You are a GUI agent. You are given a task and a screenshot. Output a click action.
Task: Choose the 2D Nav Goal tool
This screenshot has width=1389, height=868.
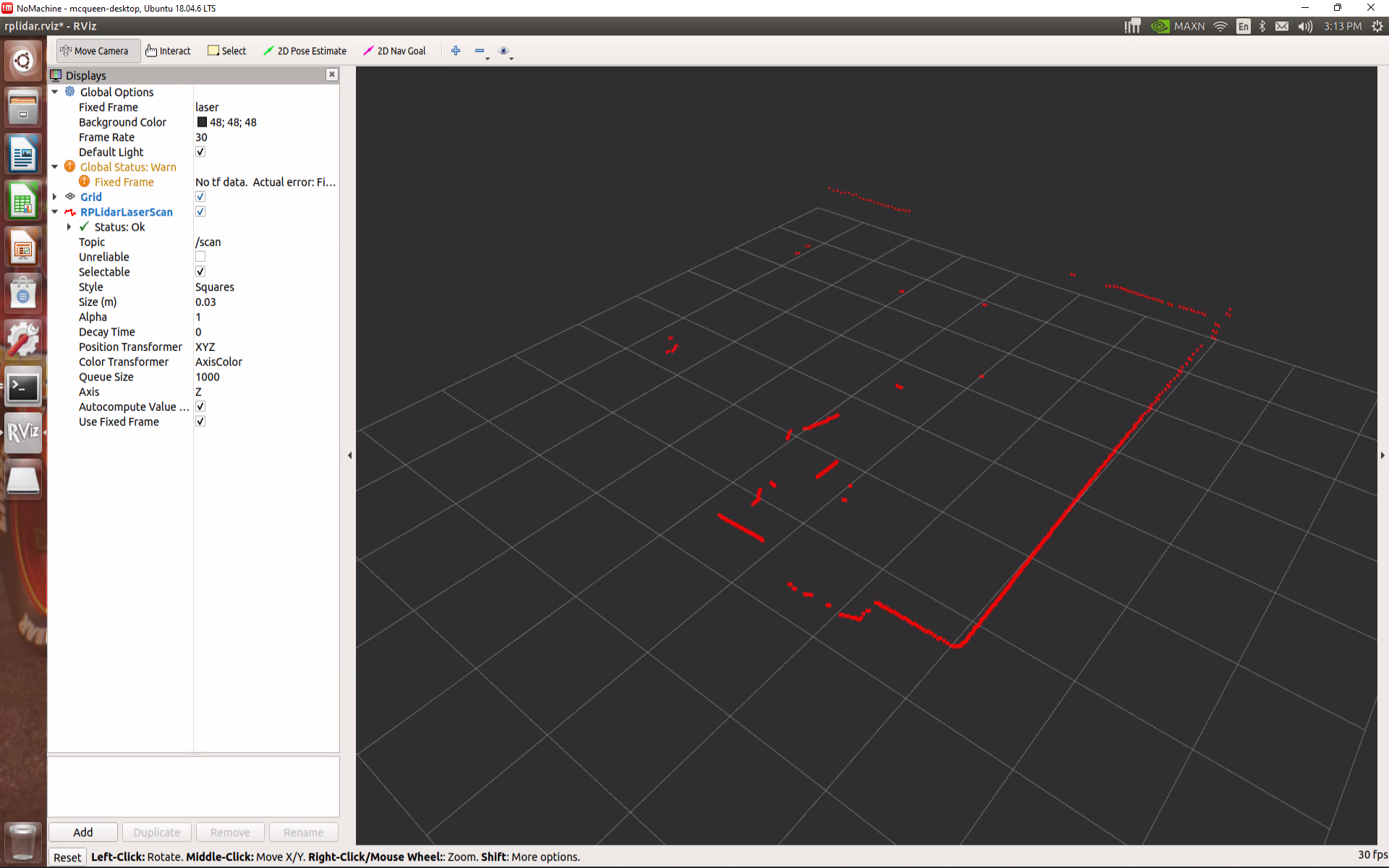tap(394, 51)
